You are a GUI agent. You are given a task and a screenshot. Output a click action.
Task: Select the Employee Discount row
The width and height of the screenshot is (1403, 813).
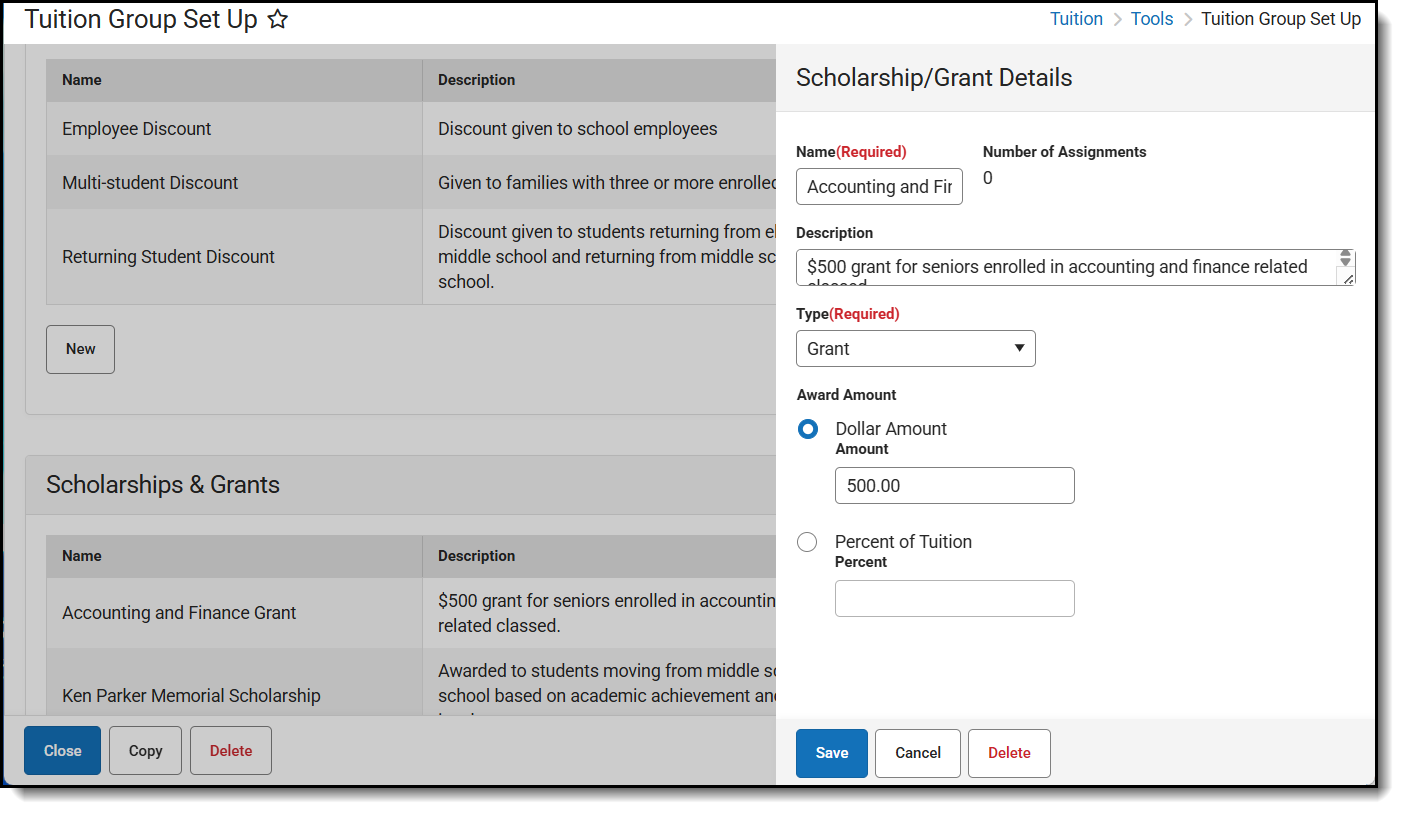click(x=137, y=129)
